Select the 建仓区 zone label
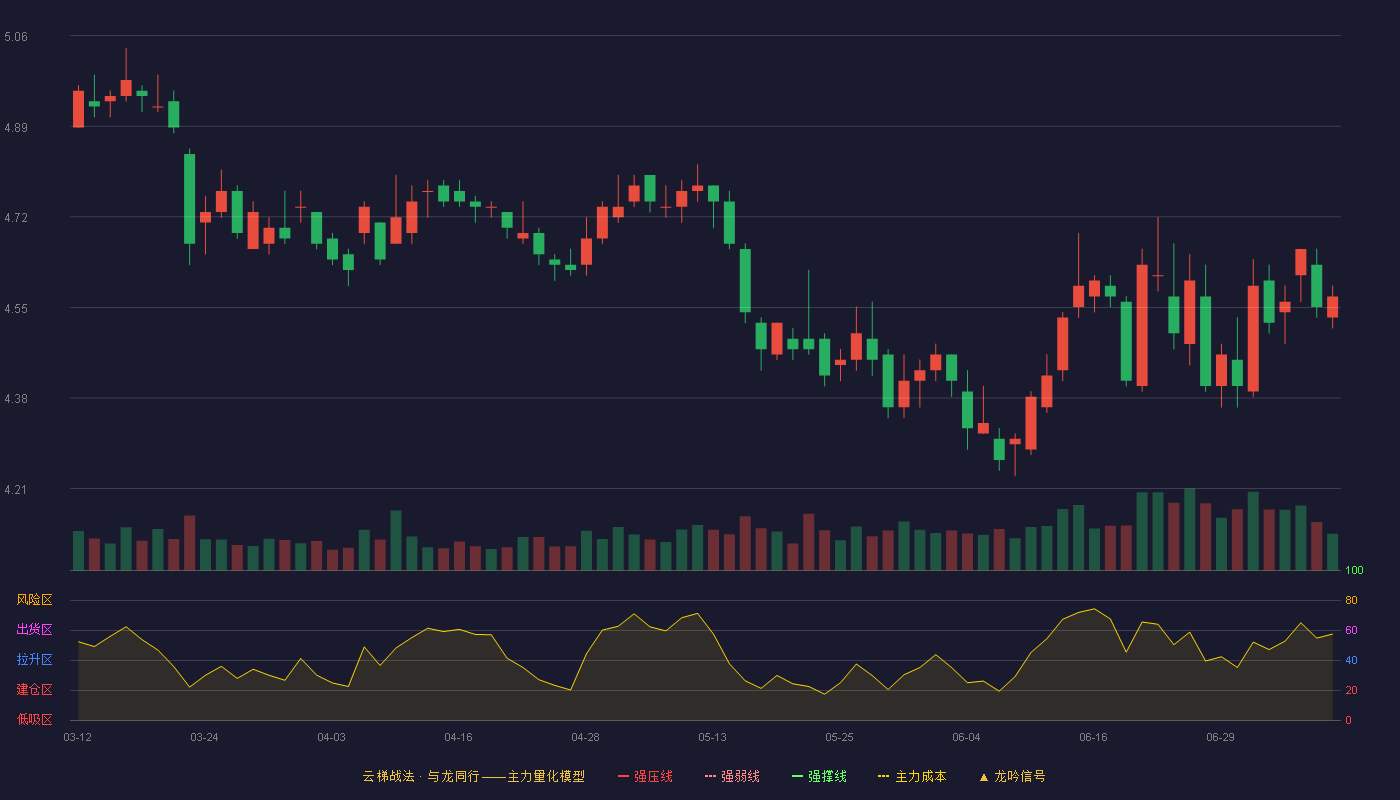Screen dimensions: 1400x800 click(34, 690)
